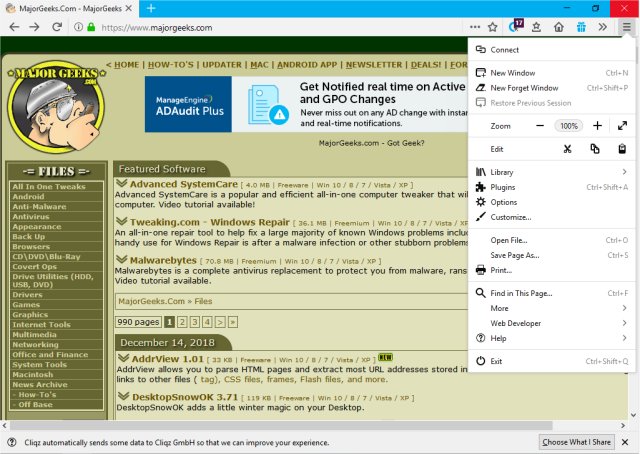Expand the Library submenu
This screenshot has height=454, width=640.
click(551, 172)
